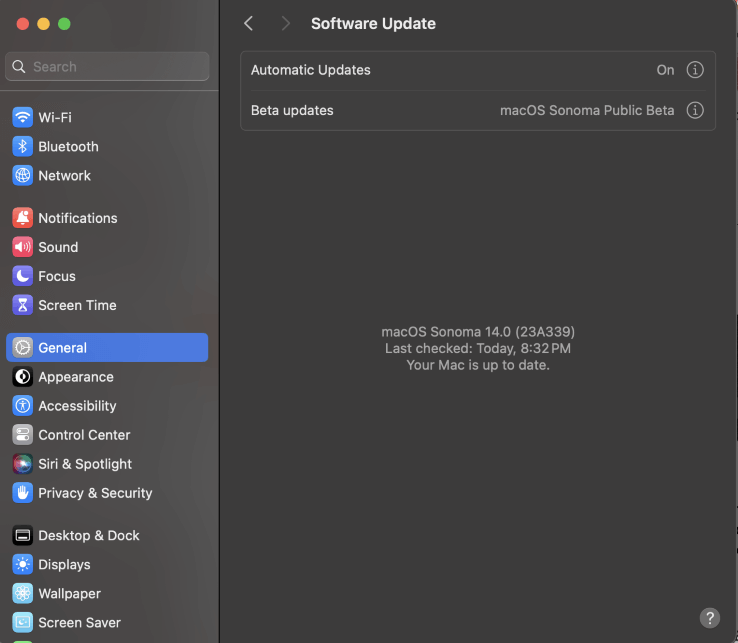Screen dimensions: 738x643
Task: Open Desktop & Dock label in sidebar
Action: [x=89, y=536]
